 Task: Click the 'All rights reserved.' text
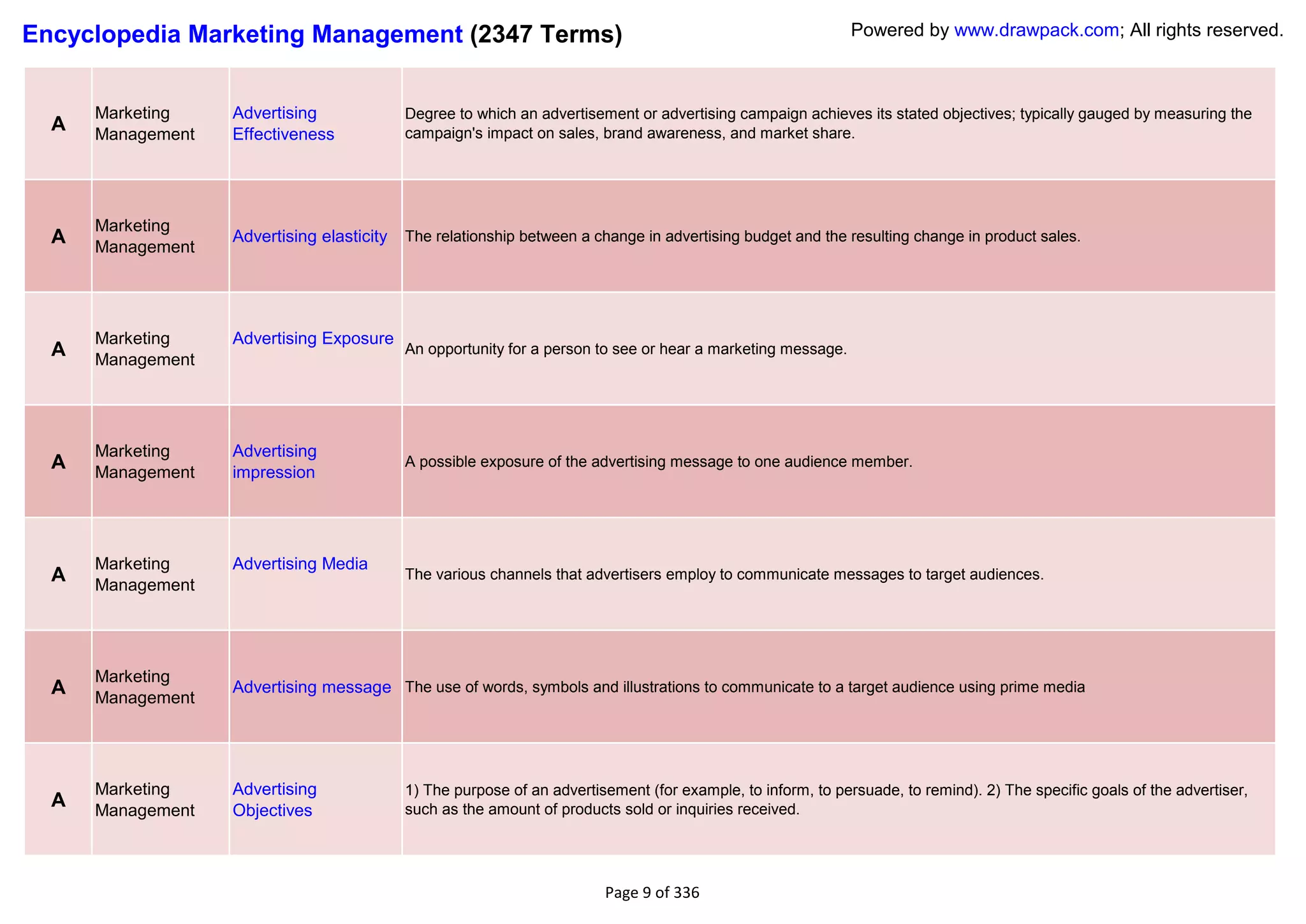coord(1207,30)
